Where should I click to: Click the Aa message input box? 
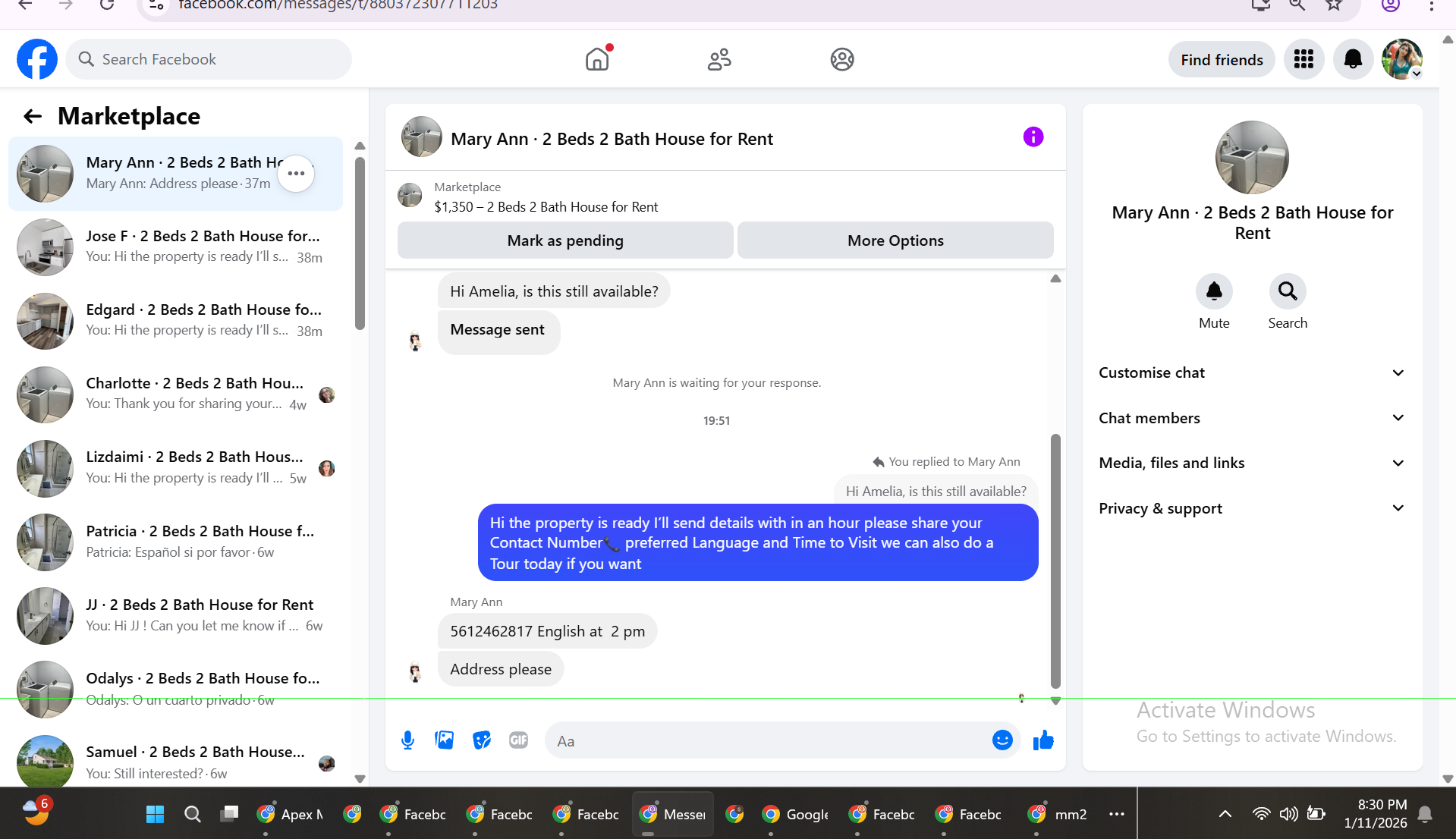[x=766, y=740]
